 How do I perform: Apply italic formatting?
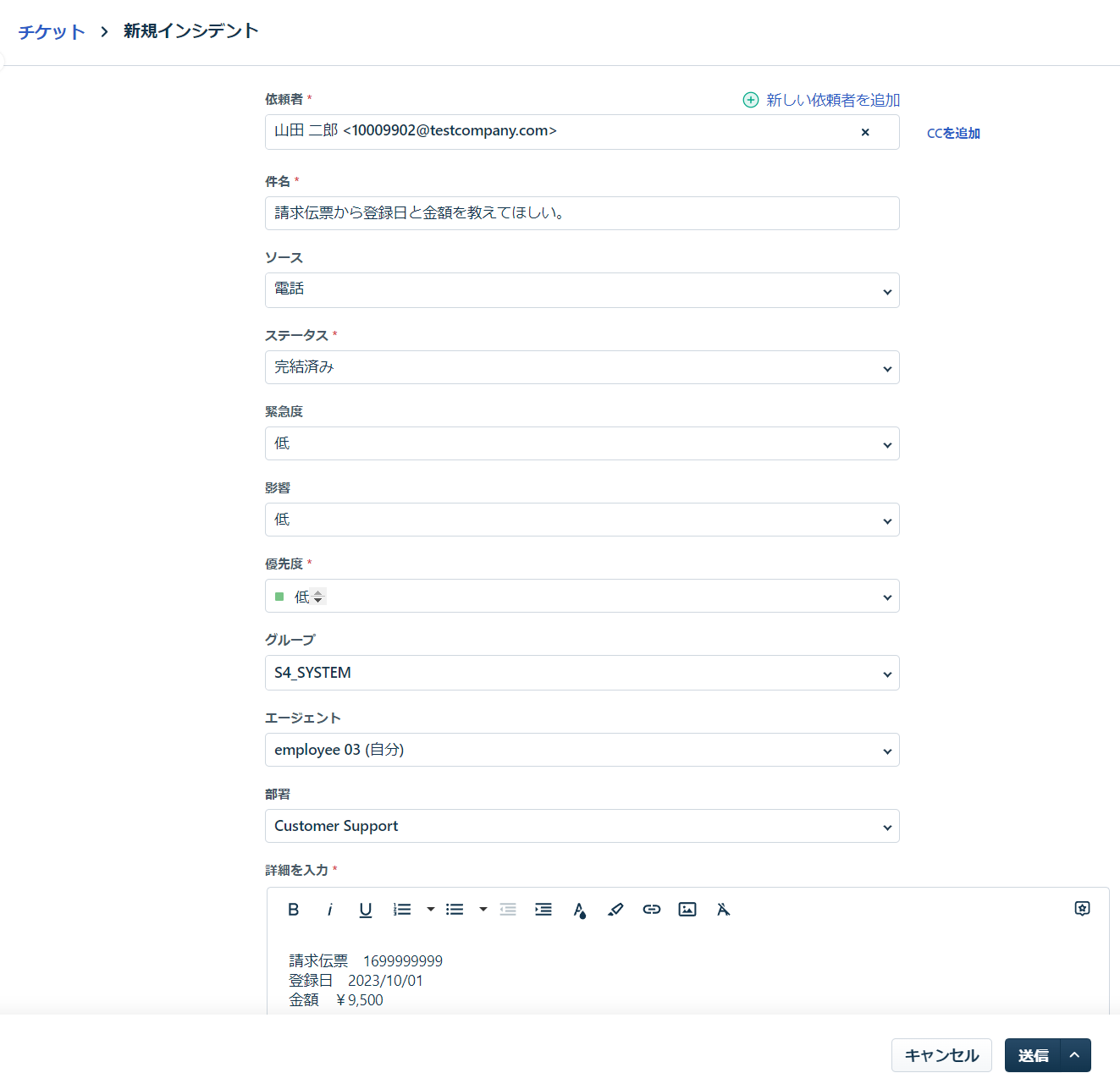[x=329, y=909]
